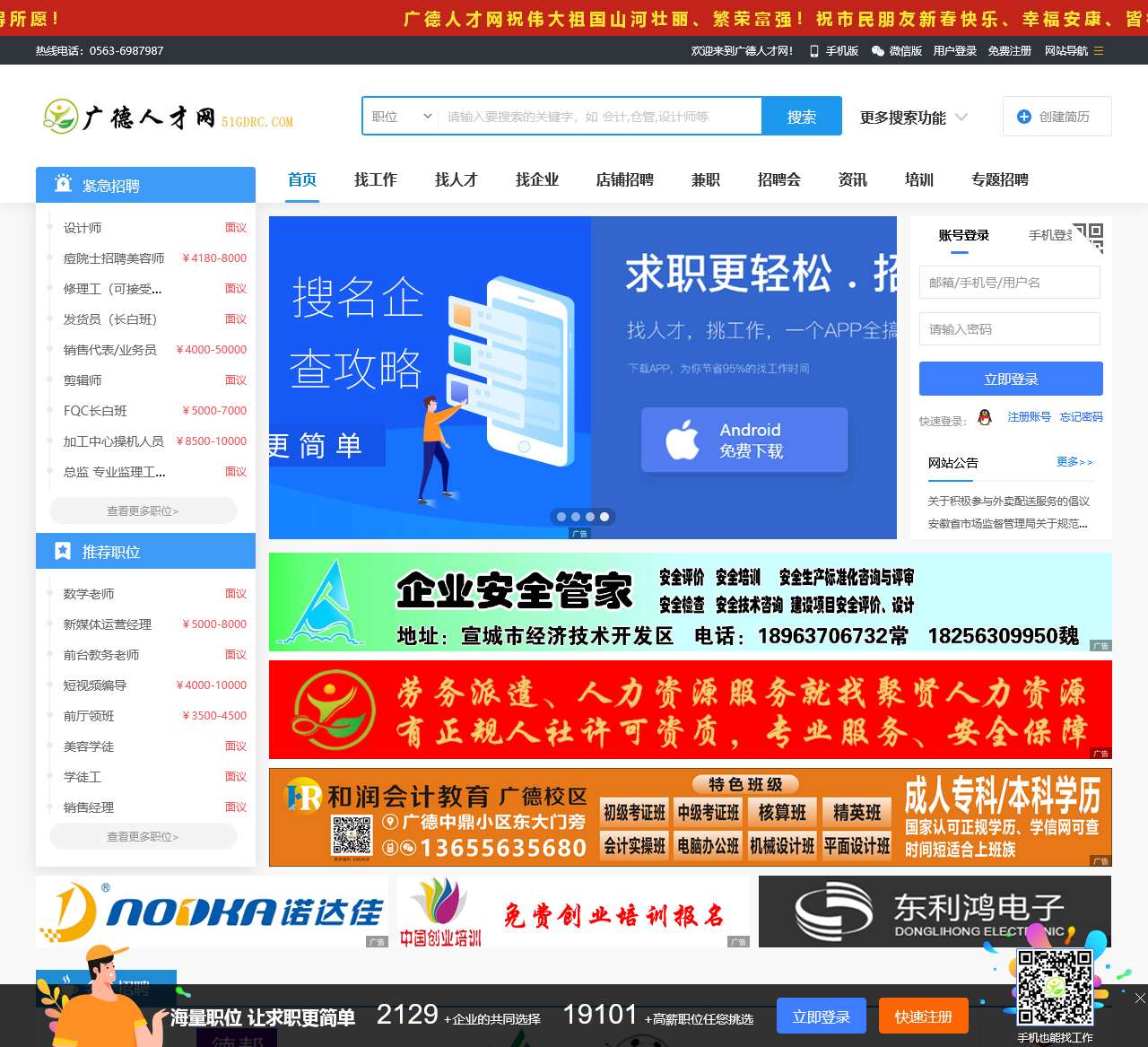This screenshot has height=1047, width=1148.
Task: Click the password input field
Action: (x=1010, y=328)
